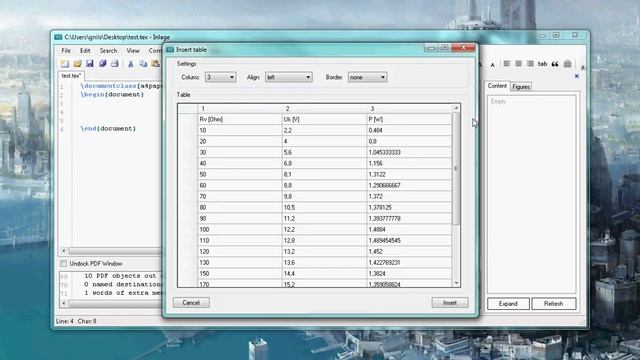Open the Border dropdown set to none
This screenshot has width=640, height=360.
(x=367, y=77)
